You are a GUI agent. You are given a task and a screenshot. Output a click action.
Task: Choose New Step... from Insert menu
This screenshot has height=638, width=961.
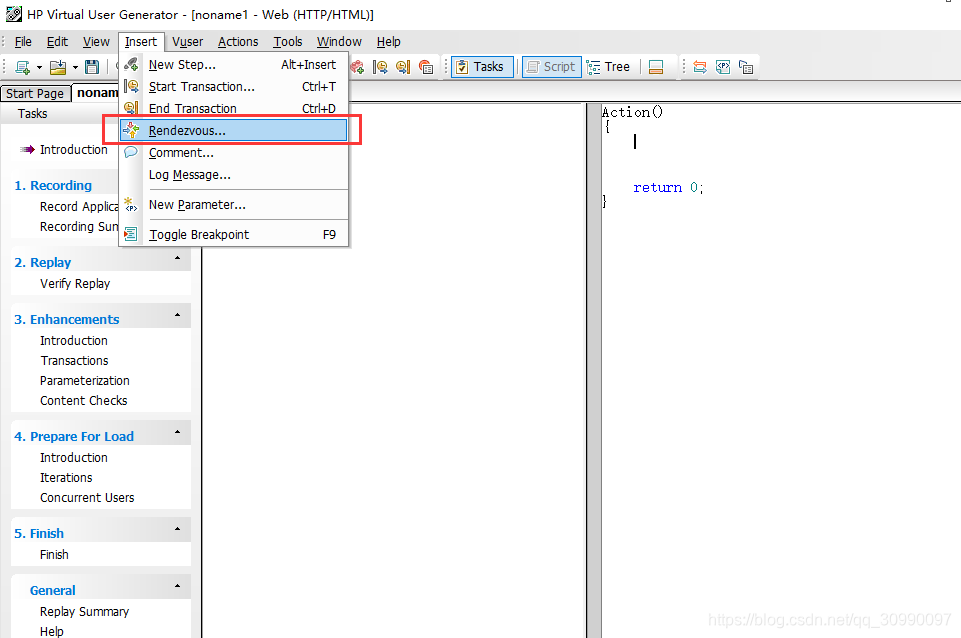click(x=234, y=64)
